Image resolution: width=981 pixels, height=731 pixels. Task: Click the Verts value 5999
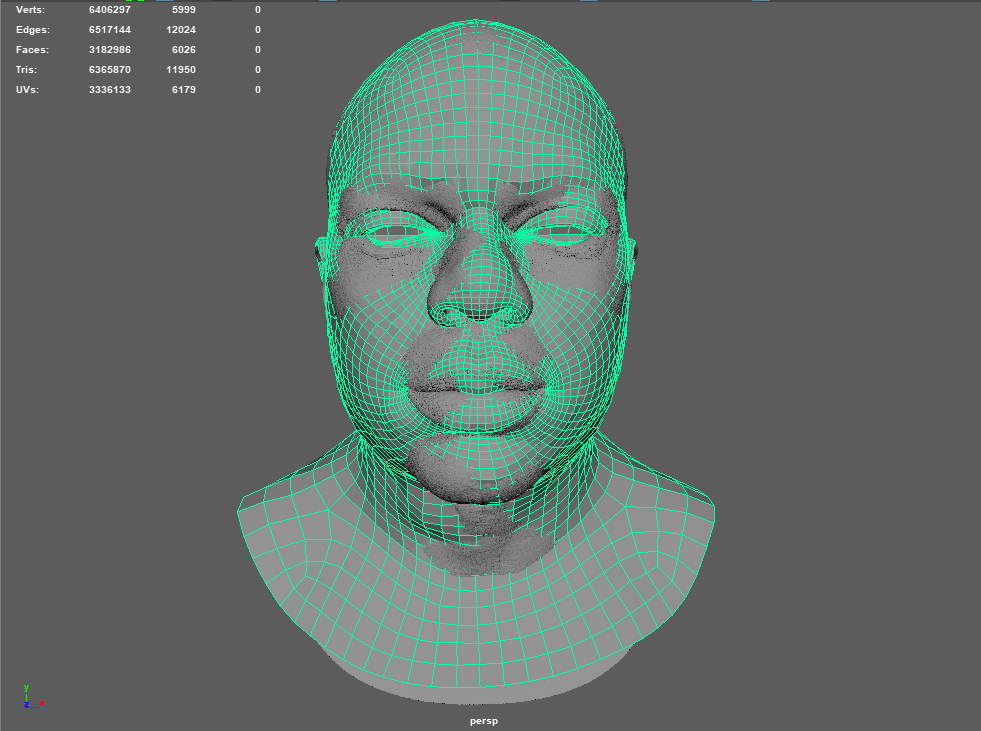[183, 10]
